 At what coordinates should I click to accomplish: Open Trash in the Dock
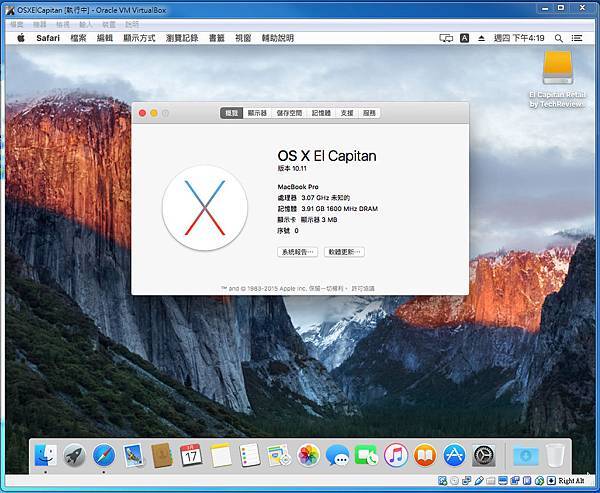(x=554, y=455)
